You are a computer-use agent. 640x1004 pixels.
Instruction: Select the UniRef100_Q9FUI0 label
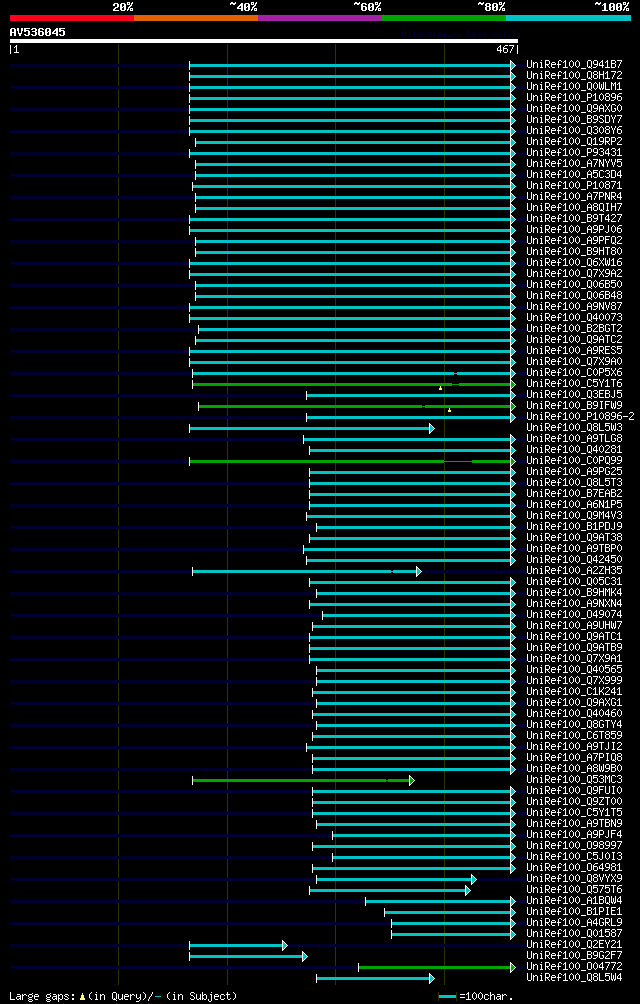tap(574, 790)
